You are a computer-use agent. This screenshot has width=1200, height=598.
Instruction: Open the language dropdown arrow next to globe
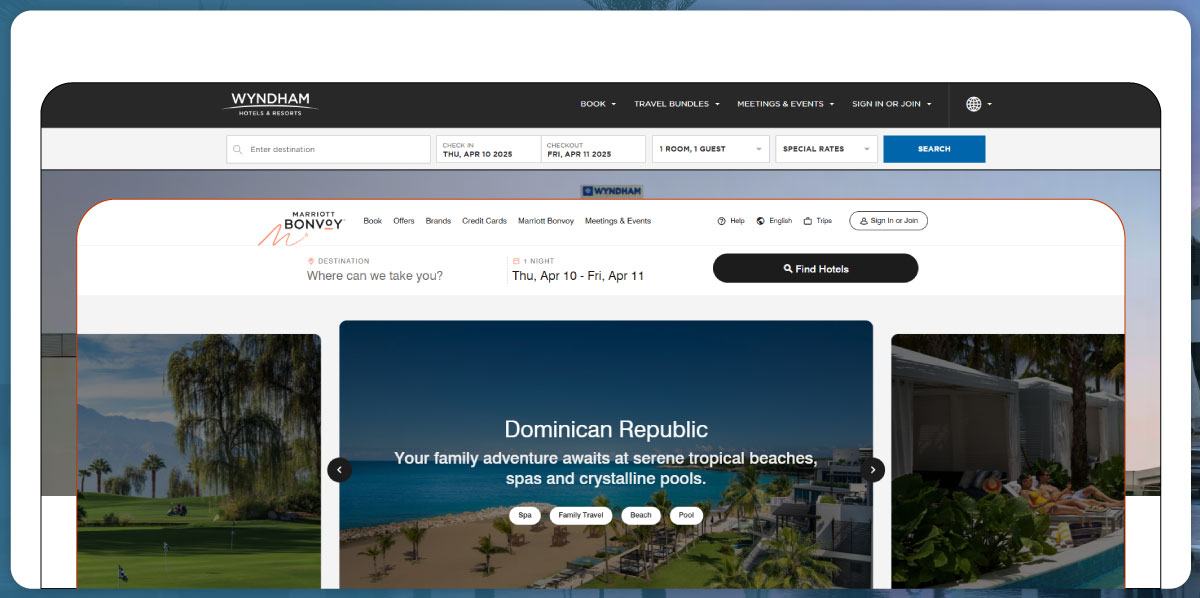990,104
